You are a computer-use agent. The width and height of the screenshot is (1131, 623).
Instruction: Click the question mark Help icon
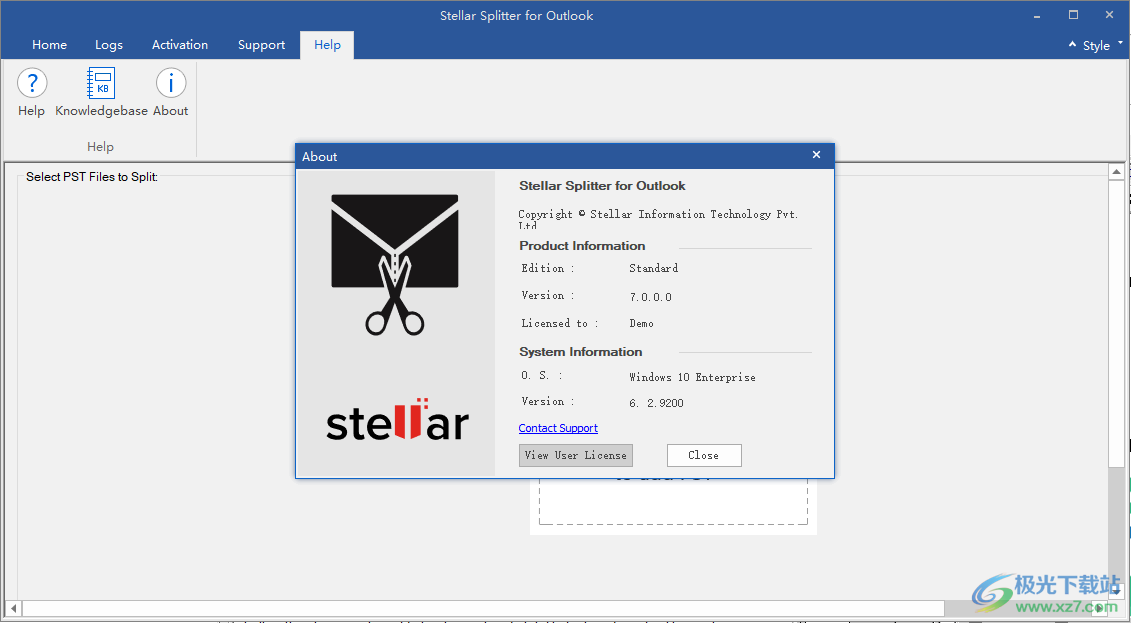(x=31, y=83)
